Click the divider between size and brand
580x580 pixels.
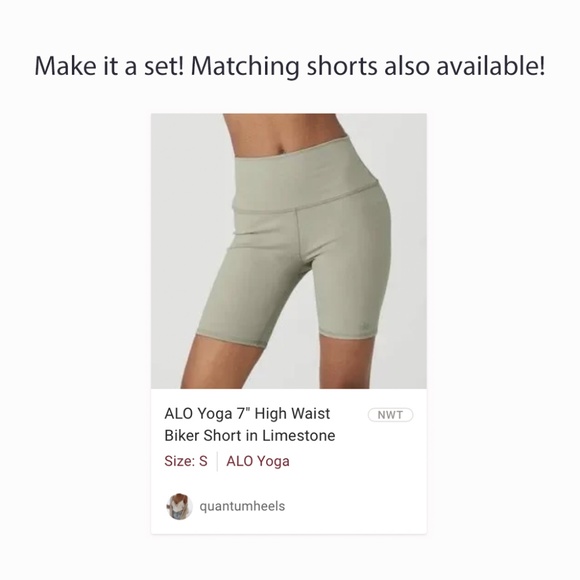(x=217, y=461)
